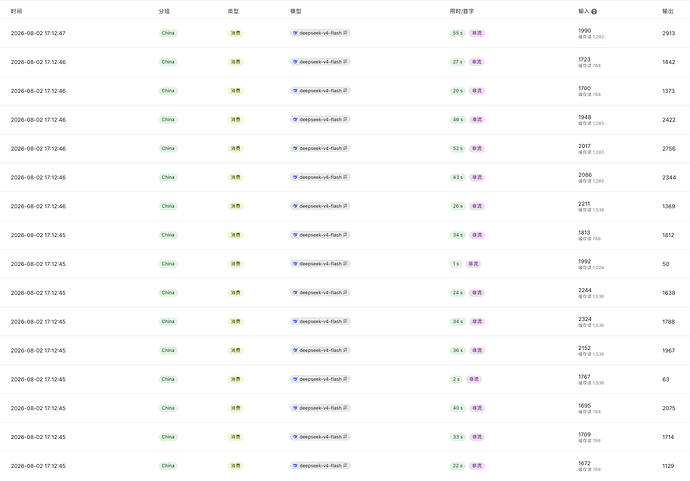Copy model name in row with input 2324
The width and height of the screenshot is (690, 481).
345,321
